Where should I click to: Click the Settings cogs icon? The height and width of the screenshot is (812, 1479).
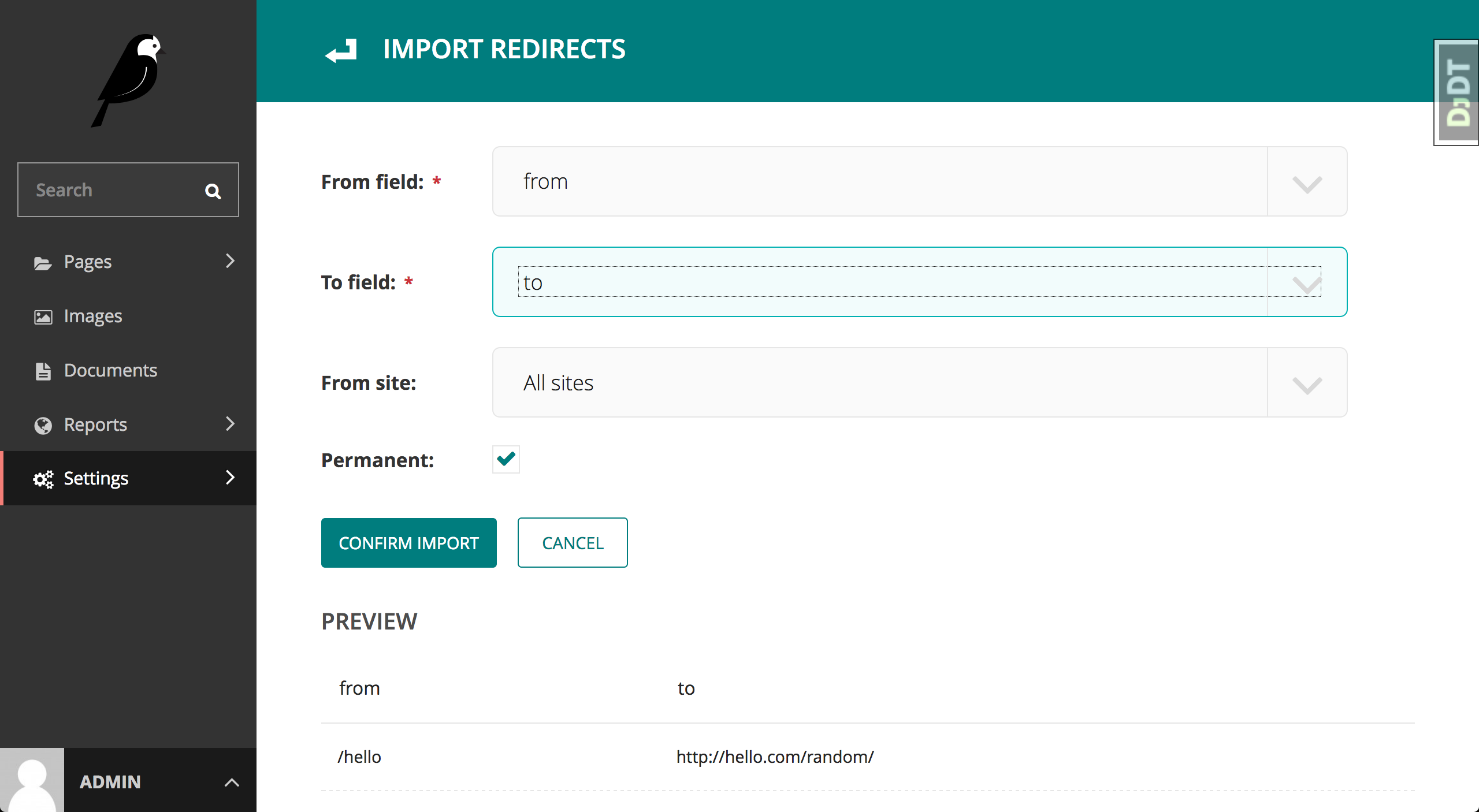click(43, 479)
